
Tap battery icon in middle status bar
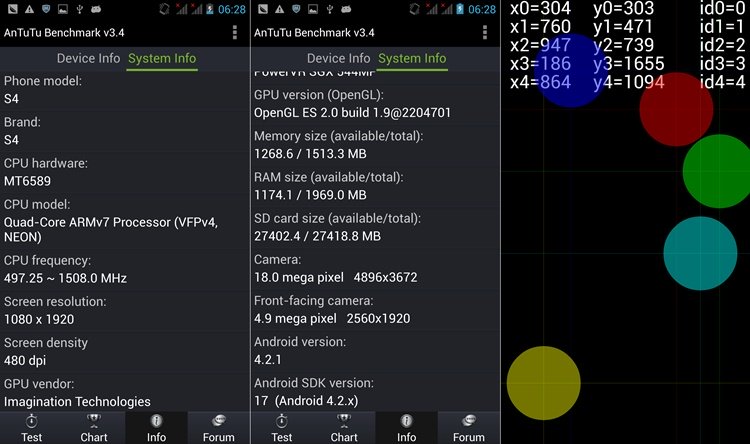[460, 9]
